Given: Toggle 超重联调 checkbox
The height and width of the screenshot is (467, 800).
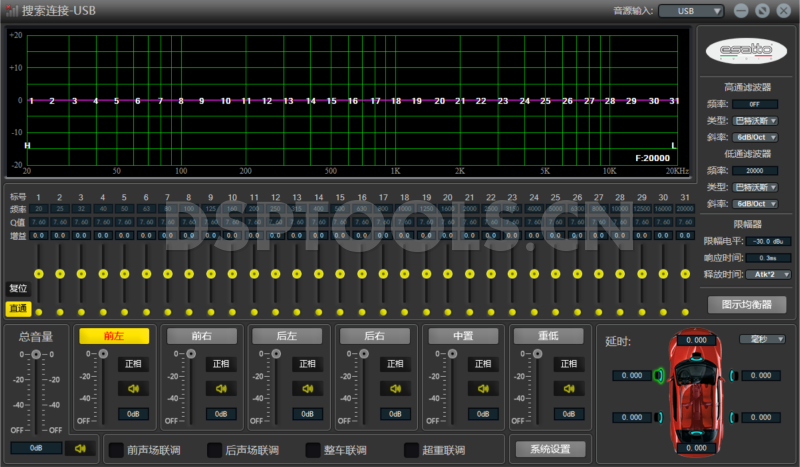Looking at the screenshot, I should click(x=411, y=450).
